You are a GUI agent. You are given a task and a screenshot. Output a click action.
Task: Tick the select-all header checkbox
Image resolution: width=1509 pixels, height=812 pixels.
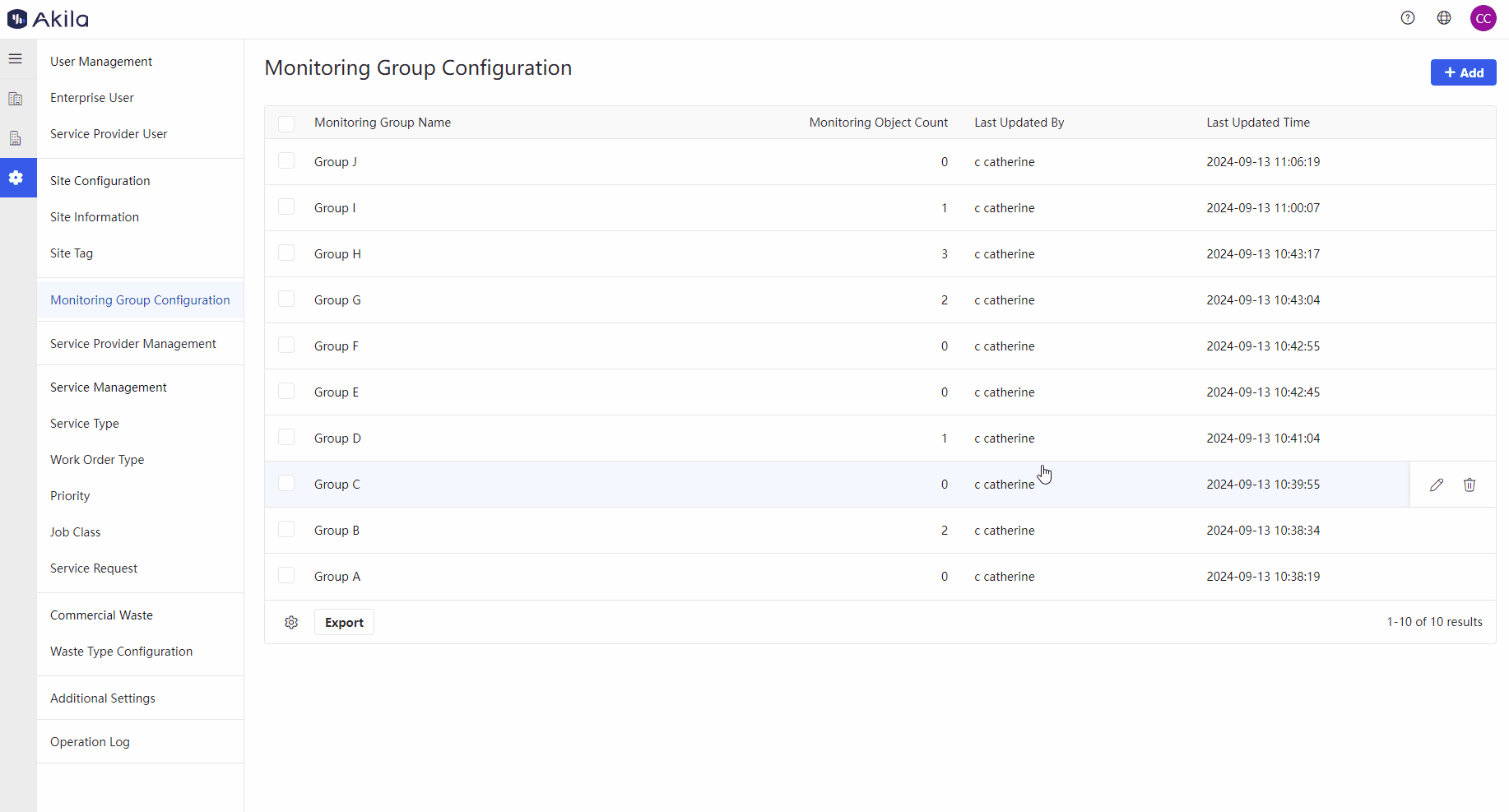click(x=286, y=124)
